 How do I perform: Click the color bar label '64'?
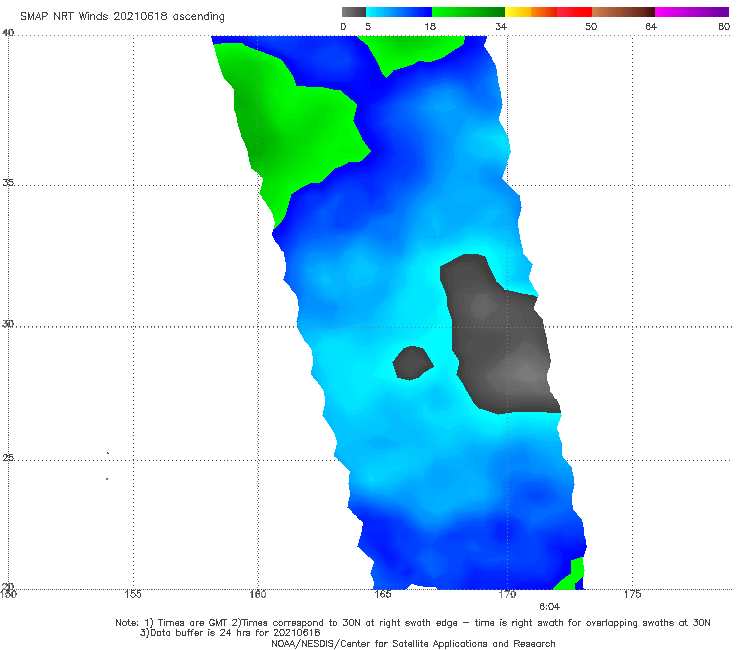(651, 26)
